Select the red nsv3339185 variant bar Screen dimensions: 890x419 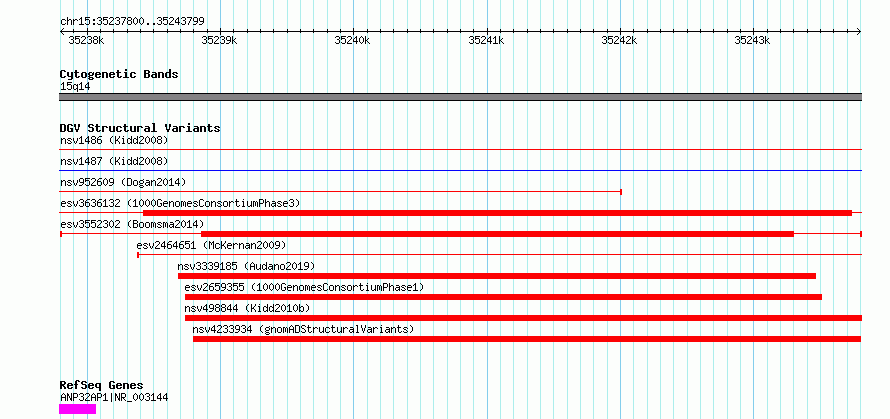point(497,276)
